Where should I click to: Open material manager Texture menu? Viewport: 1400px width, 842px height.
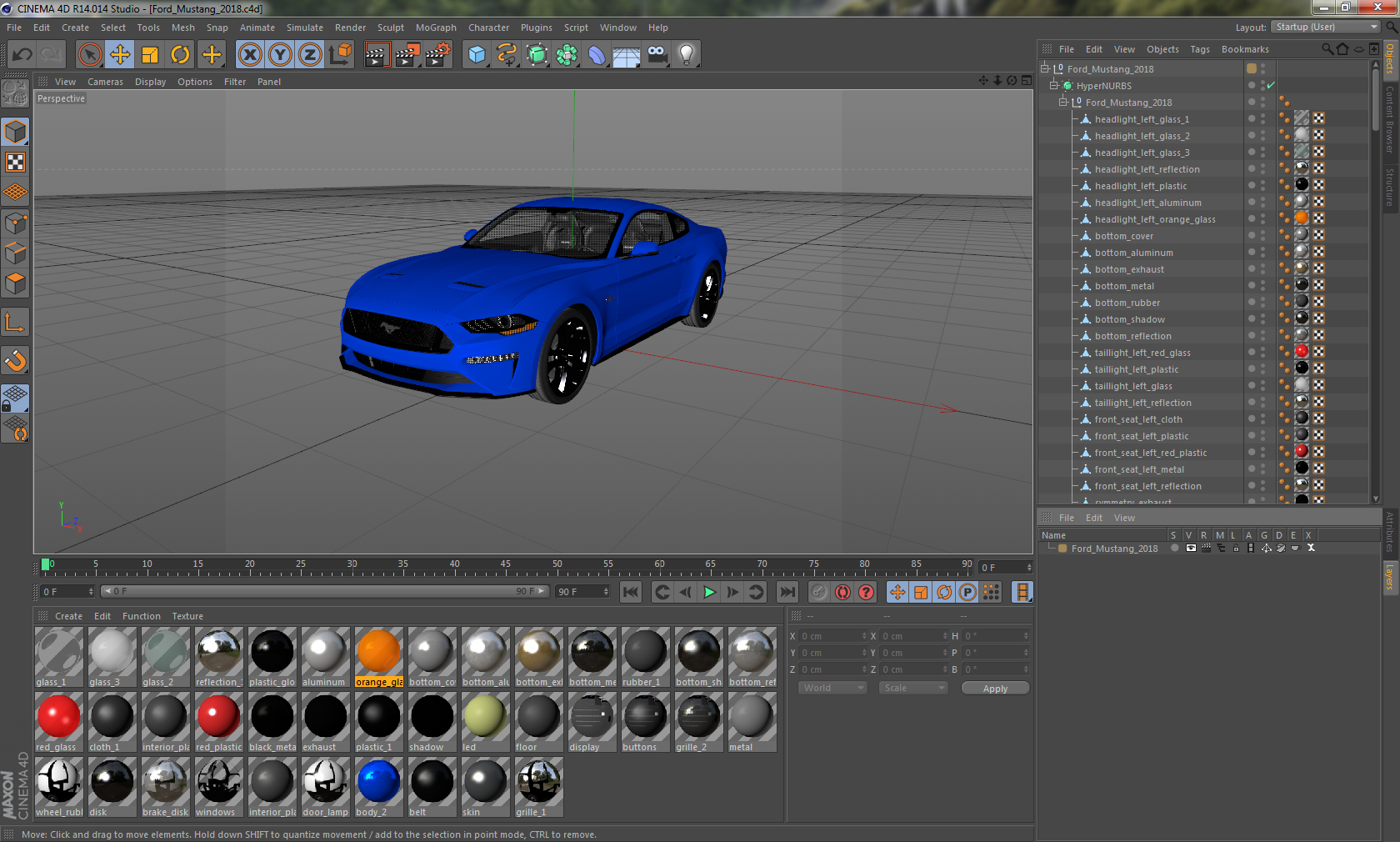tap(187, 616)
